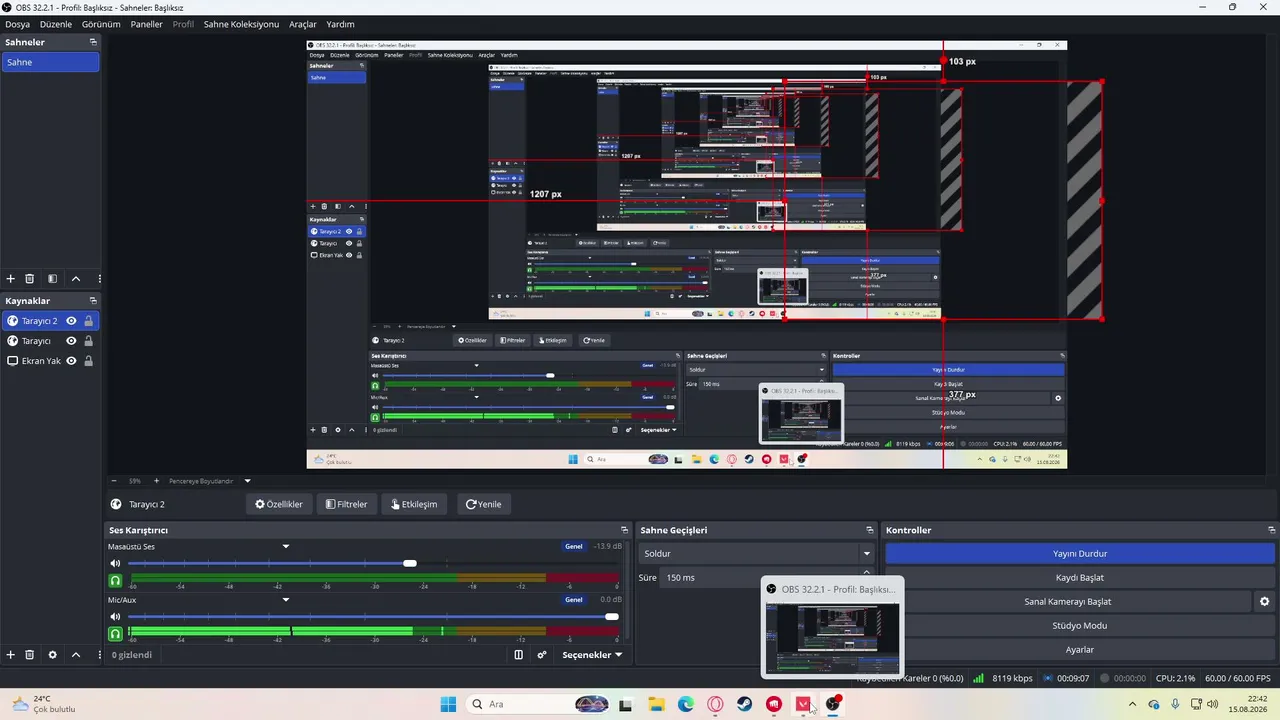Remove the selected source in Kaynaklar panel
The image size is (1280, 720).
point(30,655)
